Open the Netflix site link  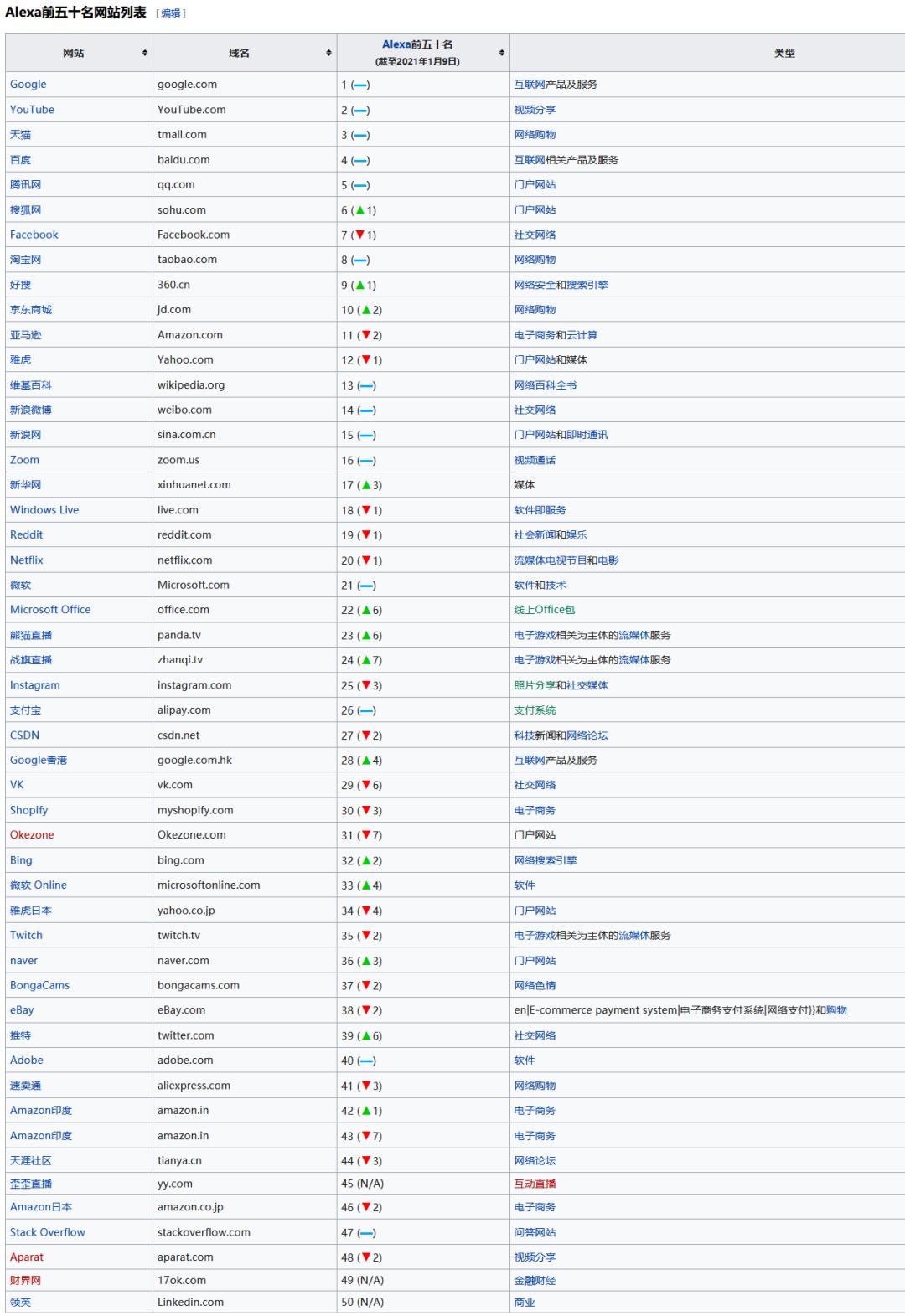click(x=26, y=560)
